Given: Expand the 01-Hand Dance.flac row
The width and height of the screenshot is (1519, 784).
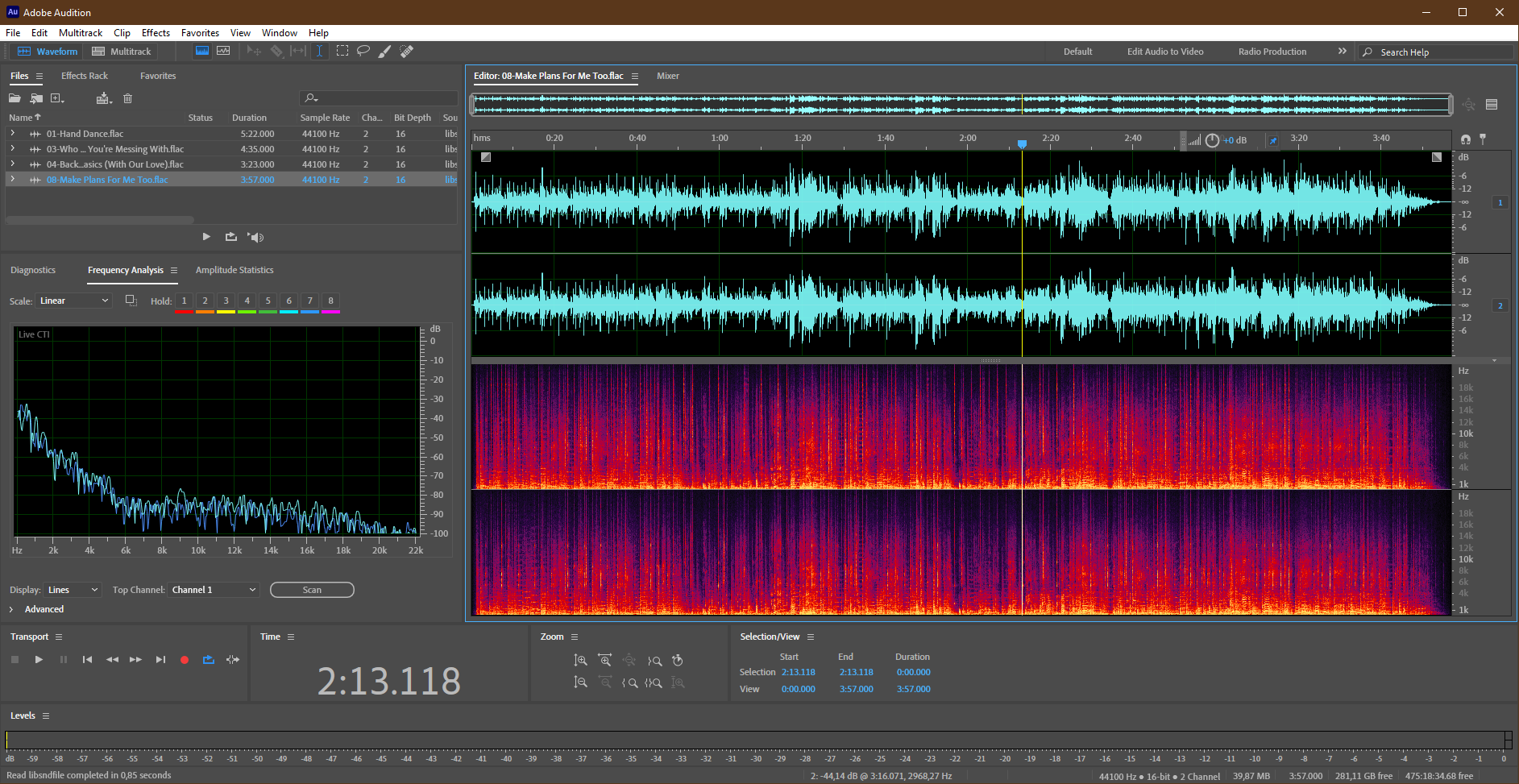Looking at the screenshot, I should click(12, 133).
